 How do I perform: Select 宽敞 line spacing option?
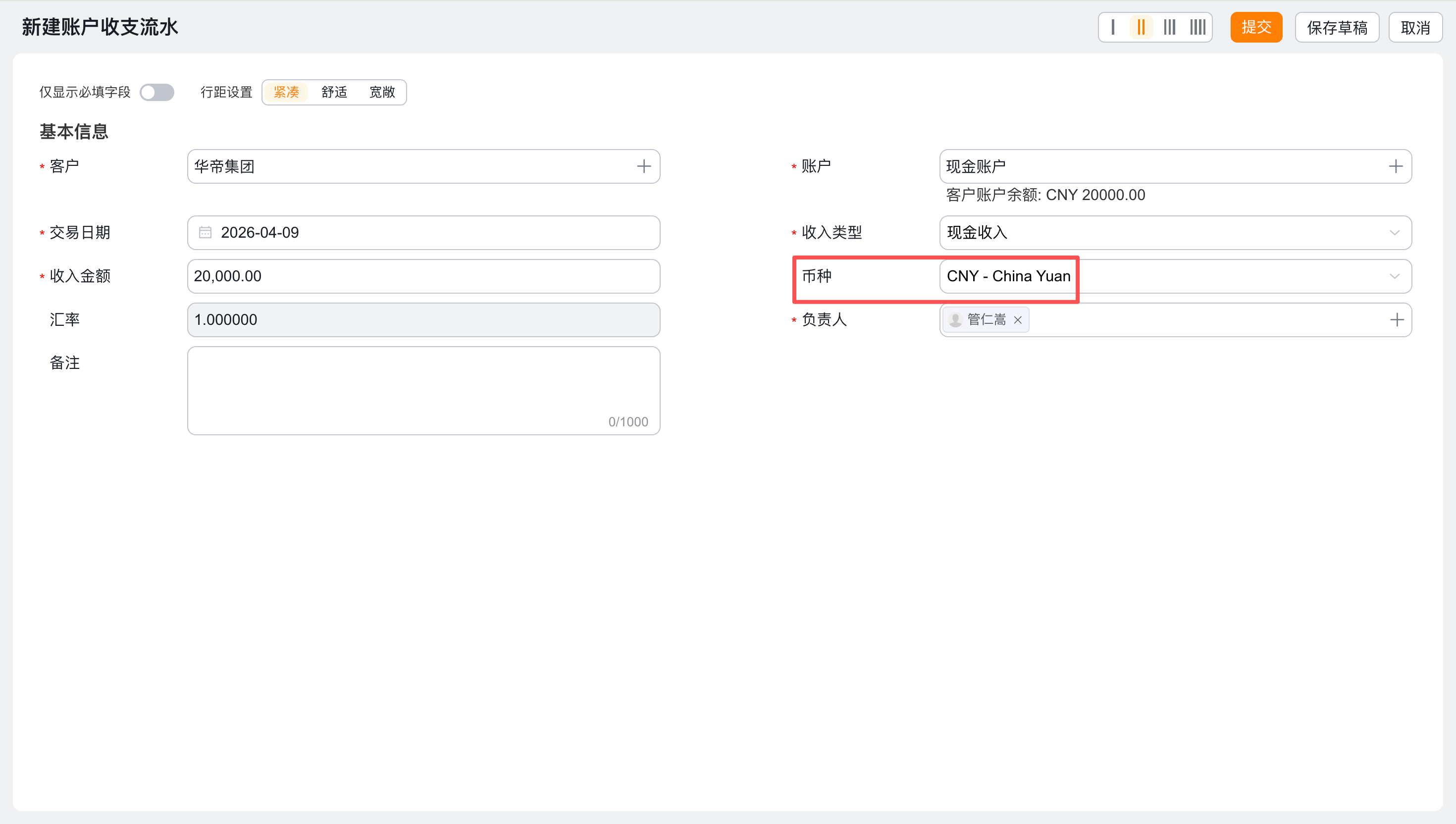pos(382,92)
